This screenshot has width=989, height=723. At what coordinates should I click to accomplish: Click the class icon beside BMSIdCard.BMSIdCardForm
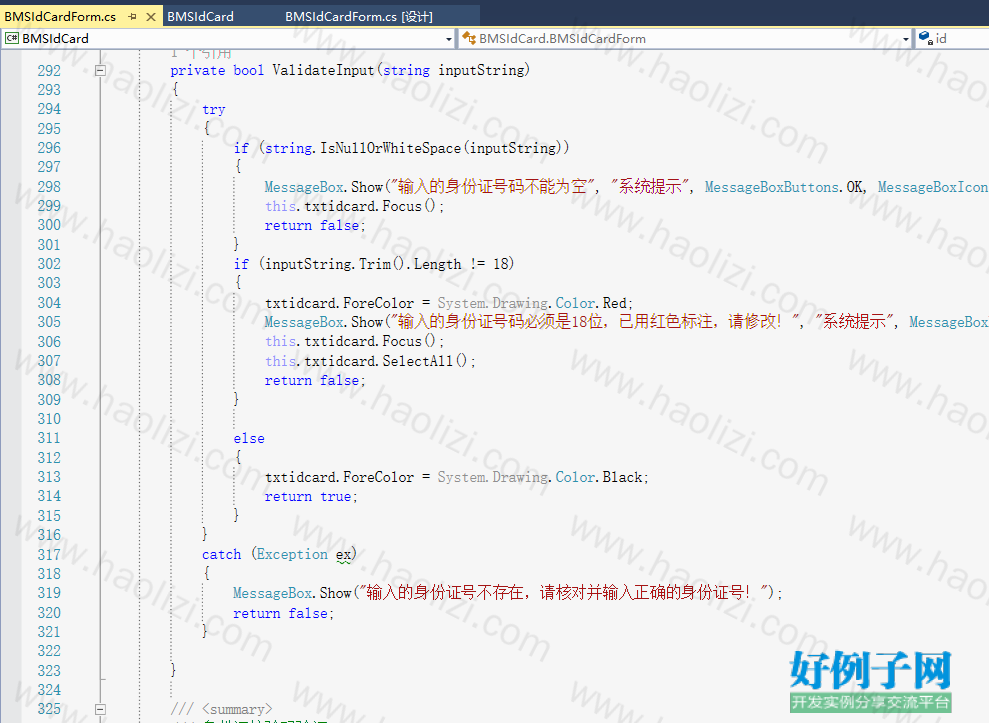(x=469, y=38)
